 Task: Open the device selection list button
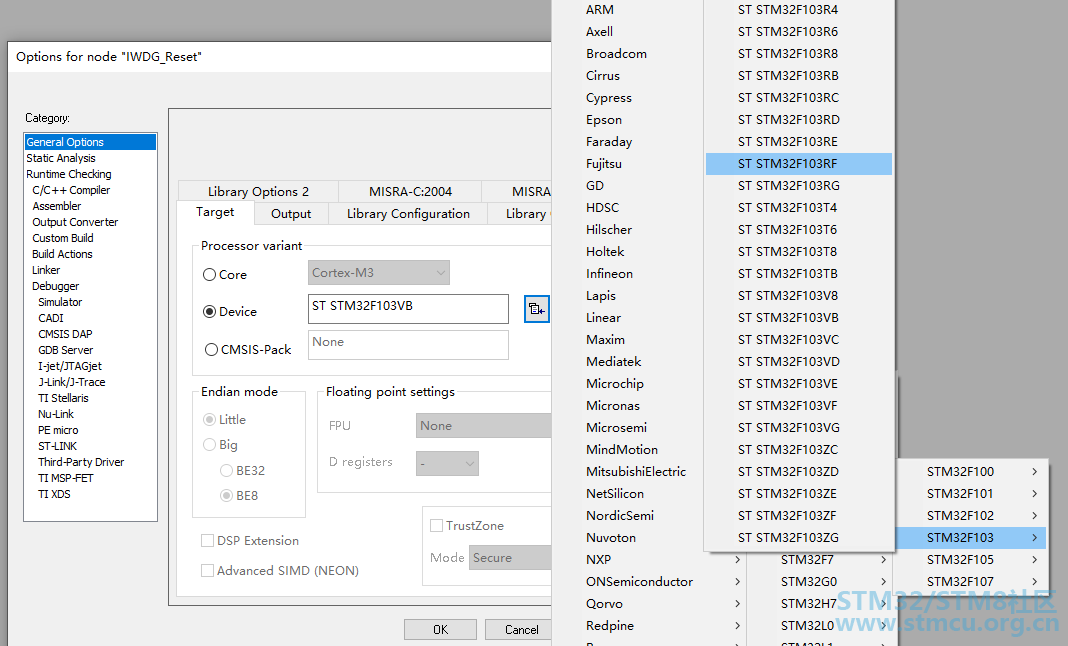click(537, 309)
